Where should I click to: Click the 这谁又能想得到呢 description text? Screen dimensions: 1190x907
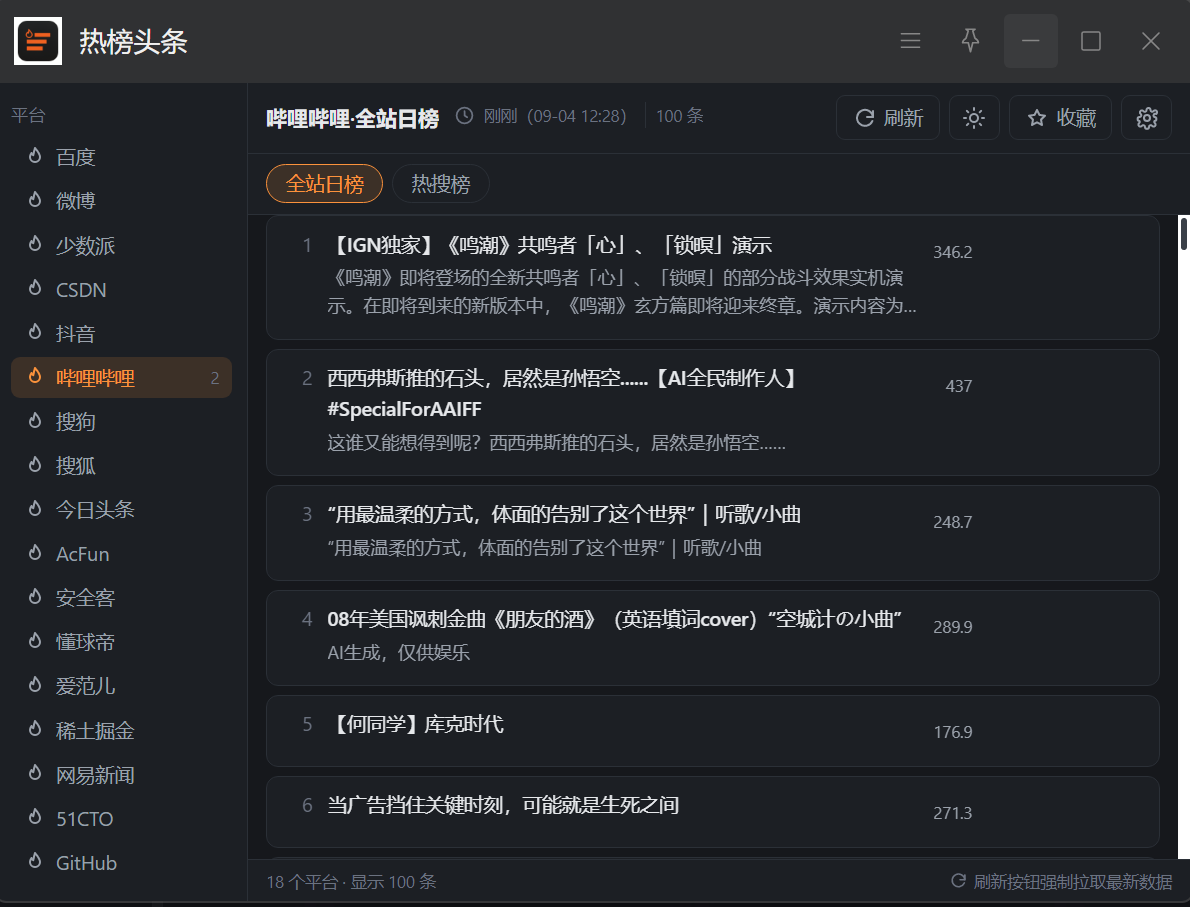(556, 442)
